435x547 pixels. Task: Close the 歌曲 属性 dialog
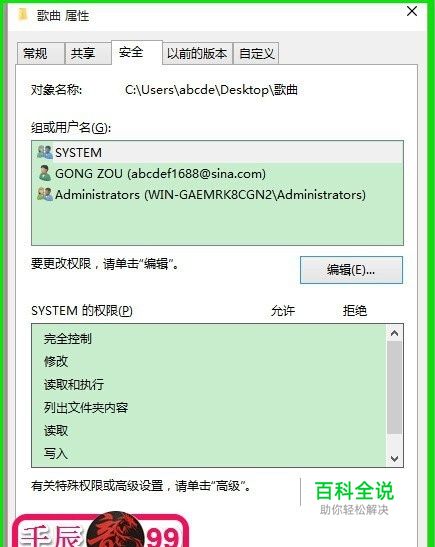pyautogui.click(x=412, y=11)
